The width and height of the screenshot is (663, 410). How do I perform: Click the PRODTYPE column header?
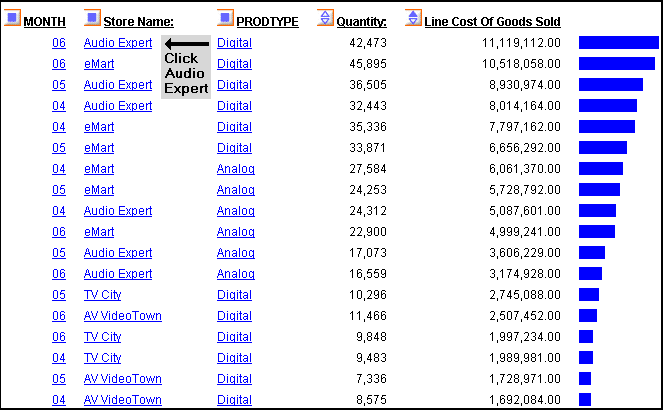[x=267, y=22]
